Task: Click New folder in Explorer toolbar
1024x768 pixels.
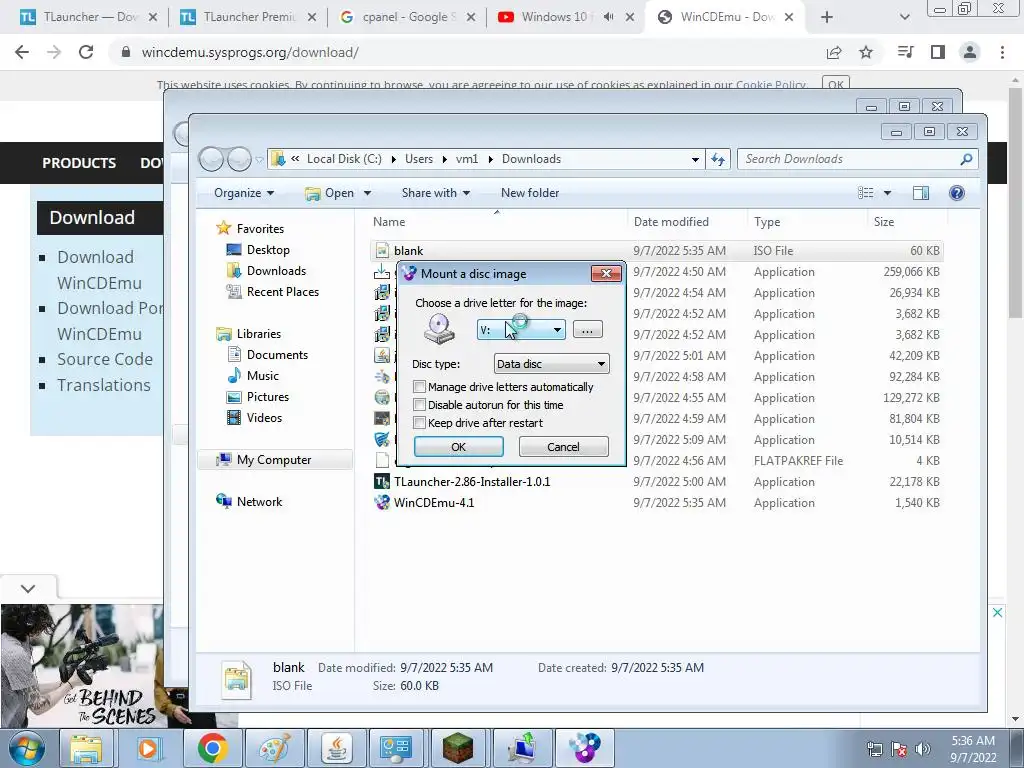Action: [x=530, y=193]
